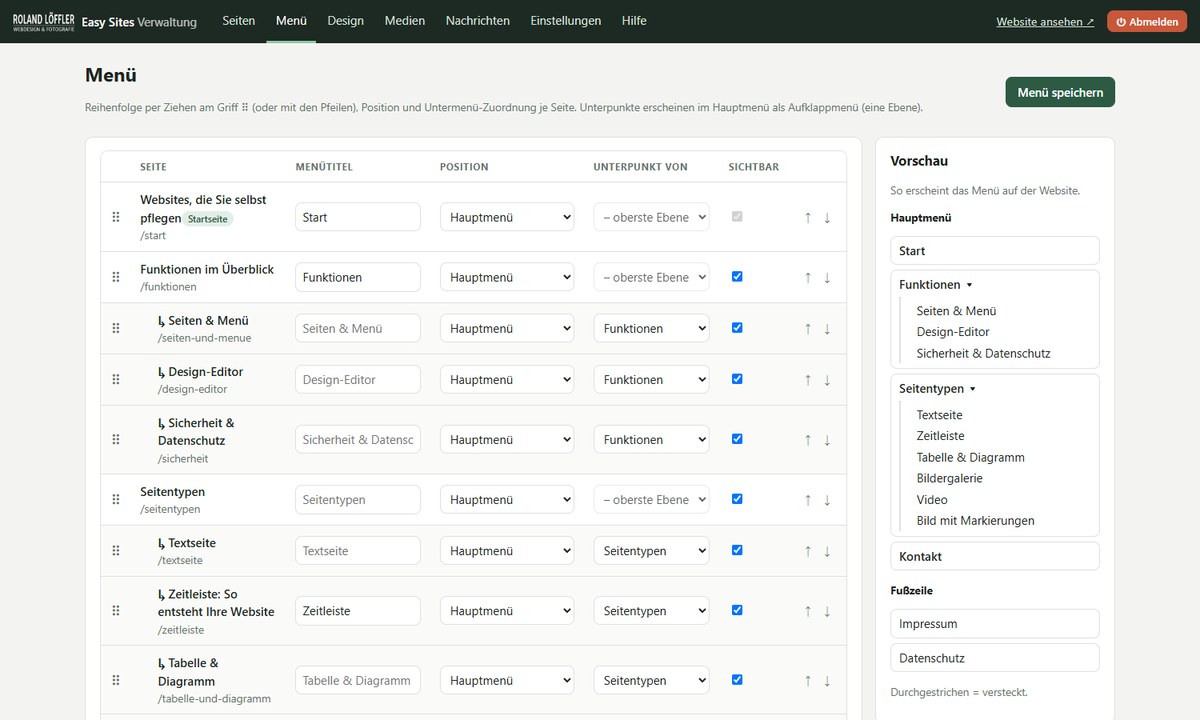Screen dimensions: 1200x720
Task: Open Position dropdown for Start row
Action: coord(507,217)
